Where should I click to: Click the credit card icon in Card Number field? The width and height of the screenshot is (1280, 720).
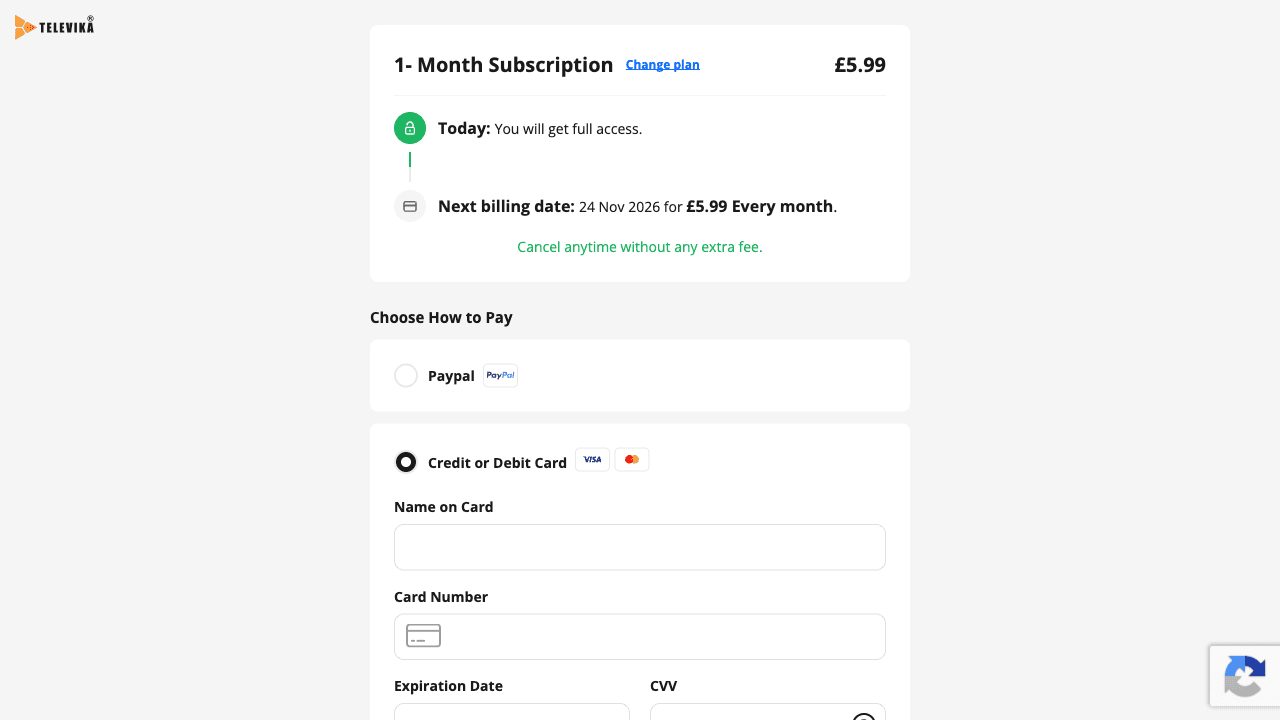[x=424, y=636]
